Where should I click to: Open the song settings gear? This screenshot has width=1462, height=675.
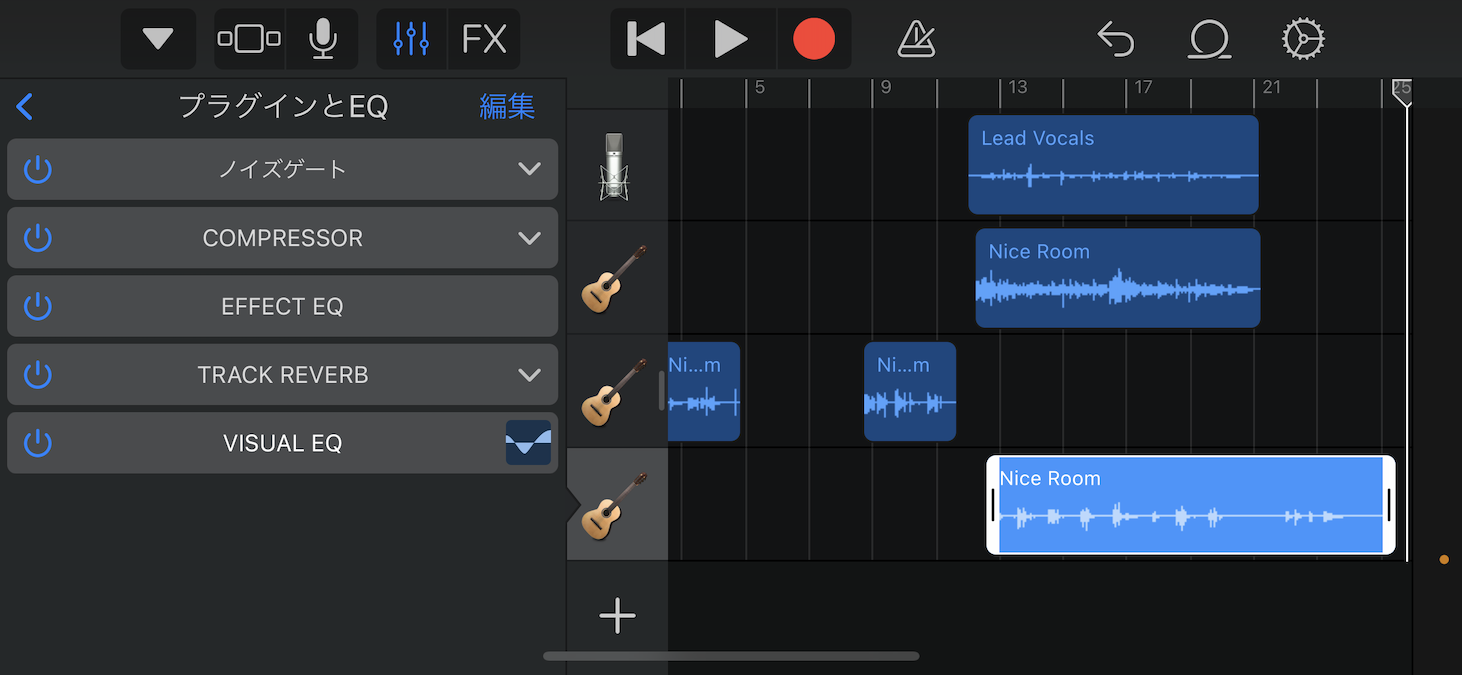tap(1303, 39)
